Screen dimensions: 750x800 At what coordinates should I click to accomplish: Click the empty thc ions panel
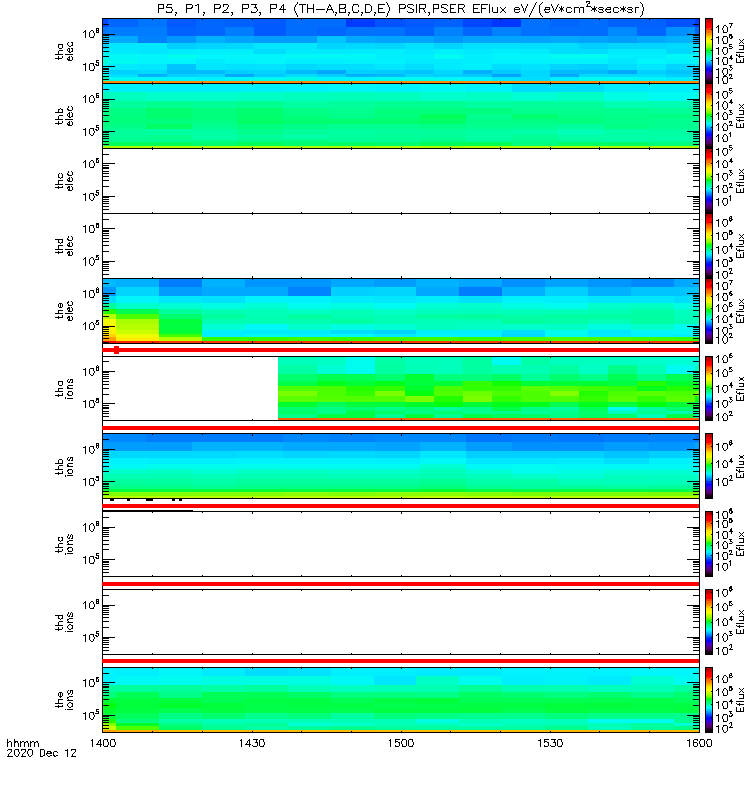tap(401, 544)
